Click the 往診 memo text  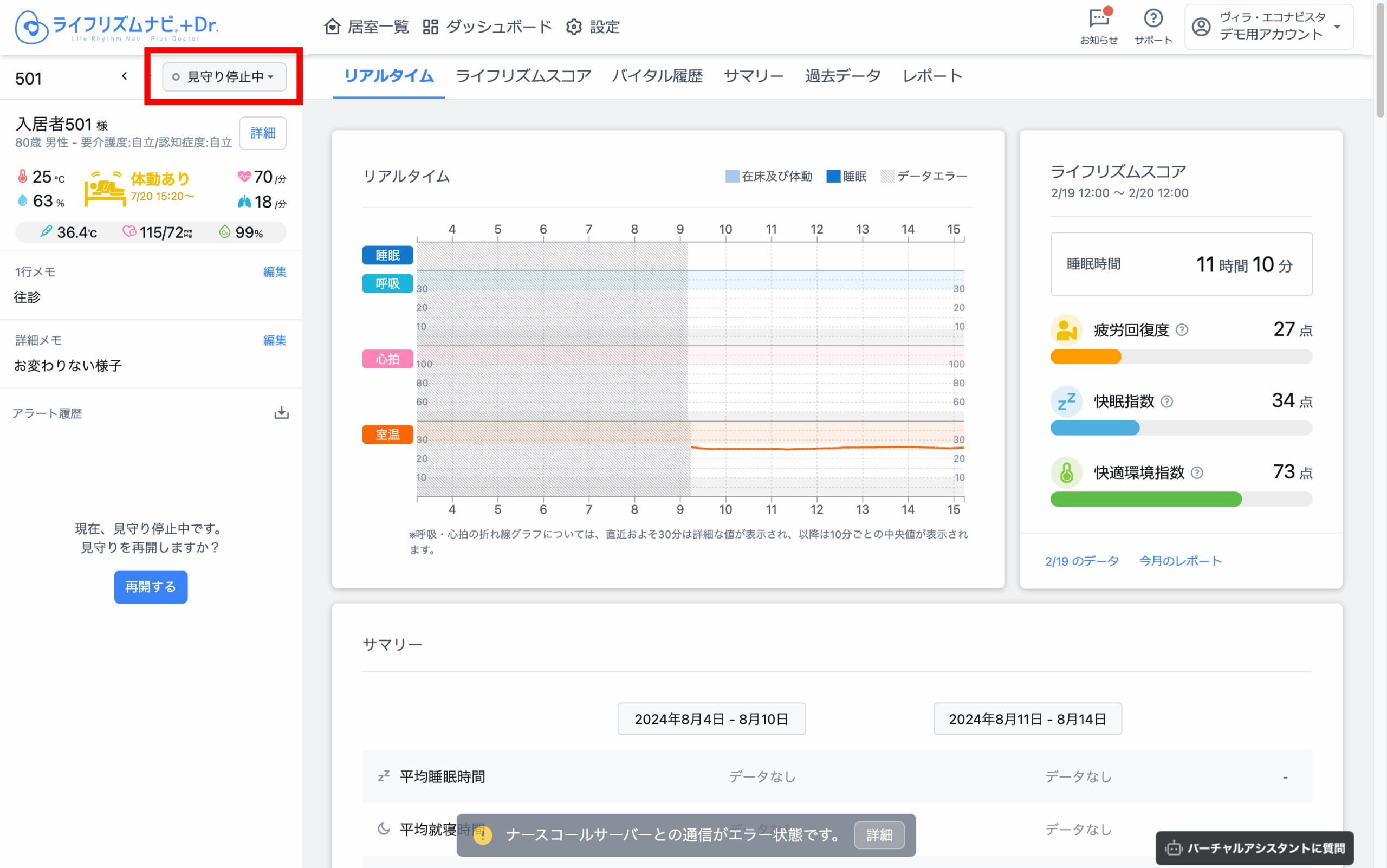(27, 297)
